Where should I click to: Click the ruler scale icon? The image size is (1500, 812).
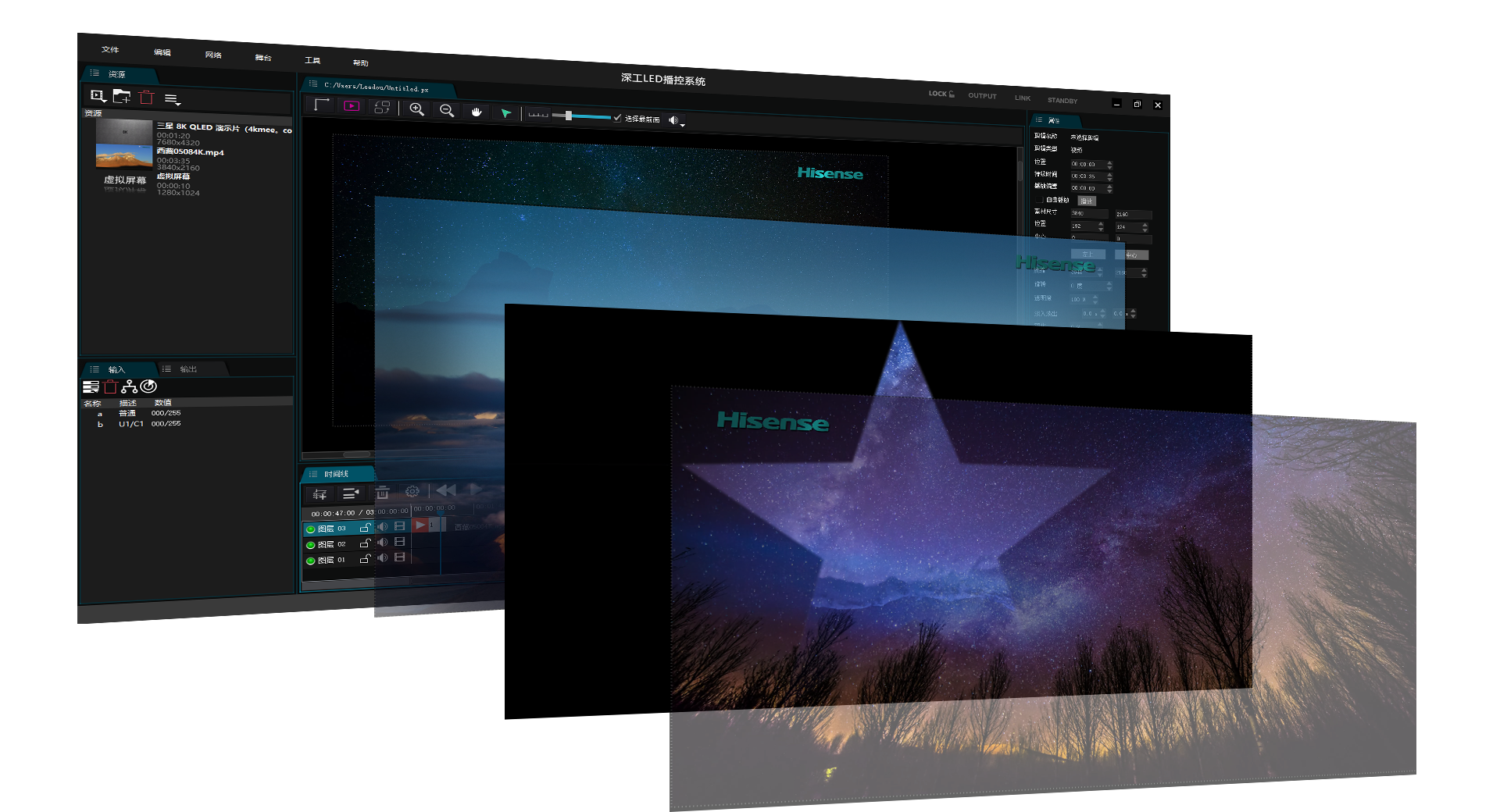[x=538, y=115]
